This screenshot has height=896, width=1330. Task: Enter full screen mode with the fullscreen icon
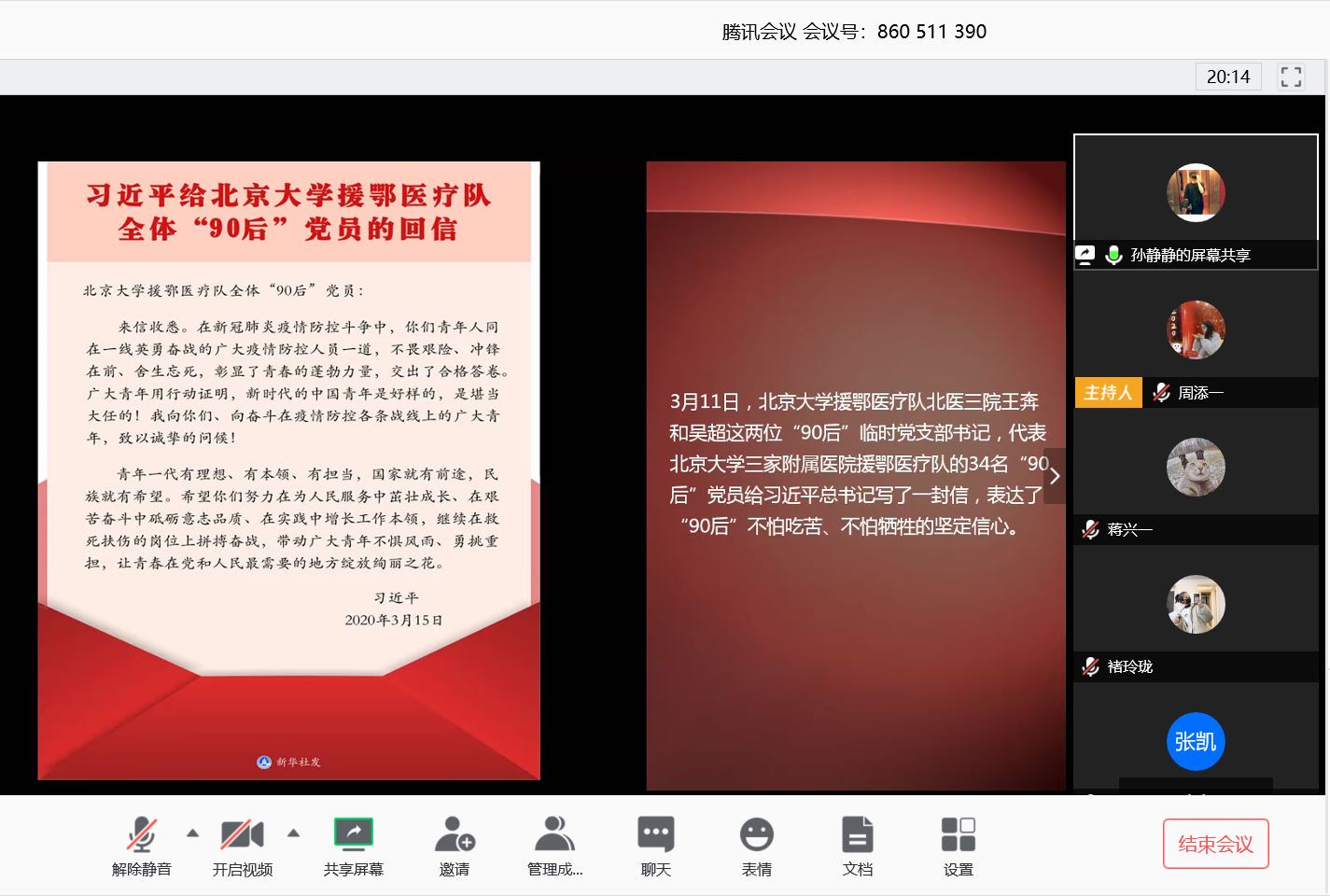pyautogui.click(x=1291, y=77)
